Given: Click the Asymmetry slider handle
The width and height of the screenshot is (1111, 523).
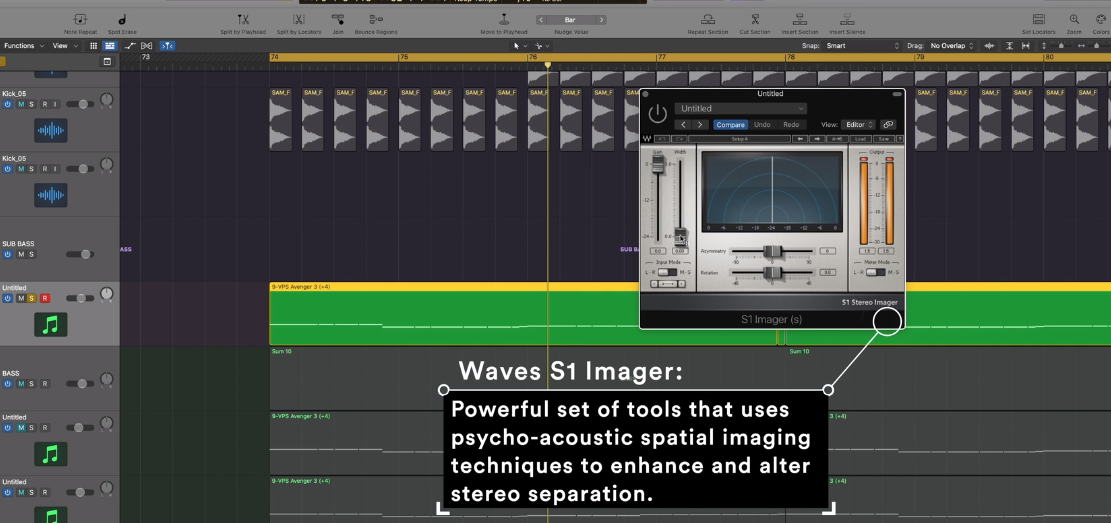Looking at the screenshot, I should pyautogui.click(x=772, y=252).
